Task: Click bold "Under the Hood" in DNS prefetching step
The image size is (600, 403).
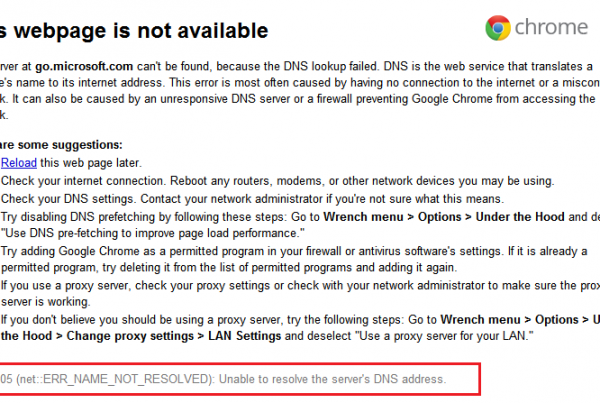Action: coord(520,217)
